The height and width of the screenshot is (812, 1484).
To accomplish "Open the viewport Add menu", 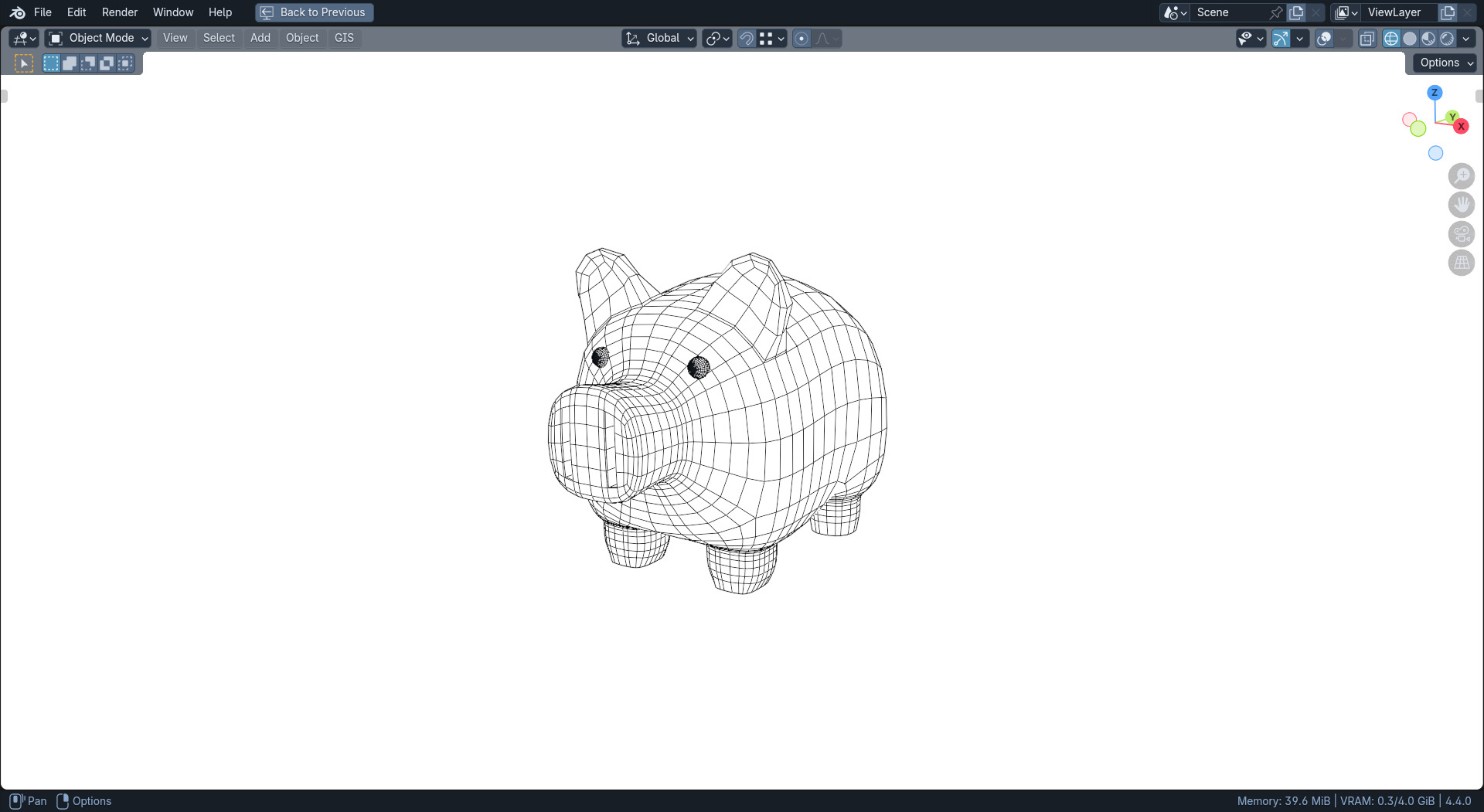I will coord(260,38).
